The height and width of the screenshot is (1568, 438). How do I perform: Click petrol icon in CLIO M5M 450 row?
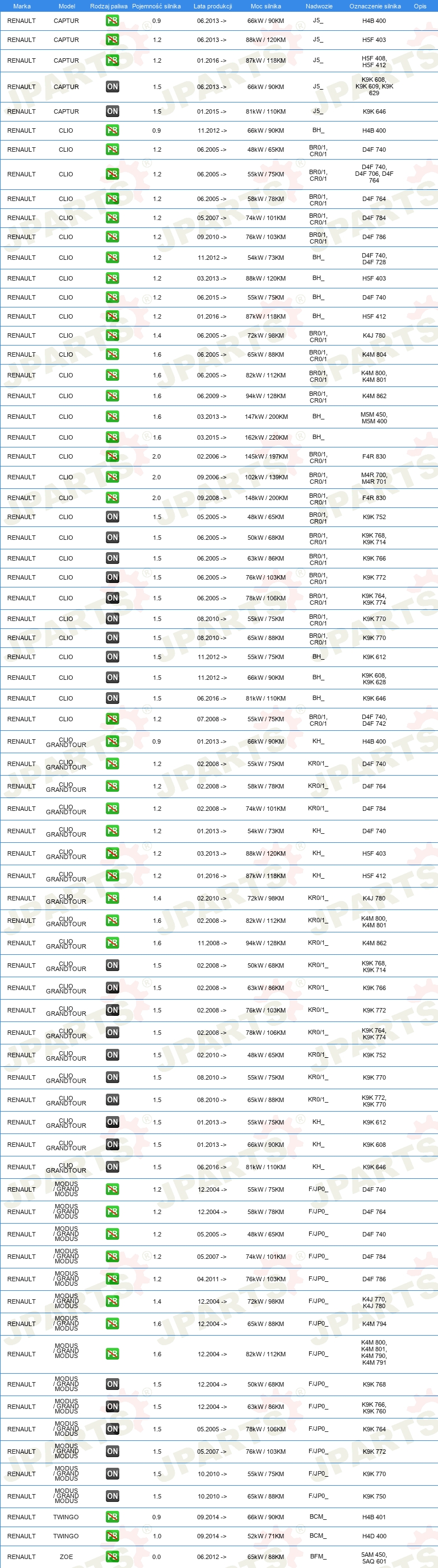(x=112, y=416)
